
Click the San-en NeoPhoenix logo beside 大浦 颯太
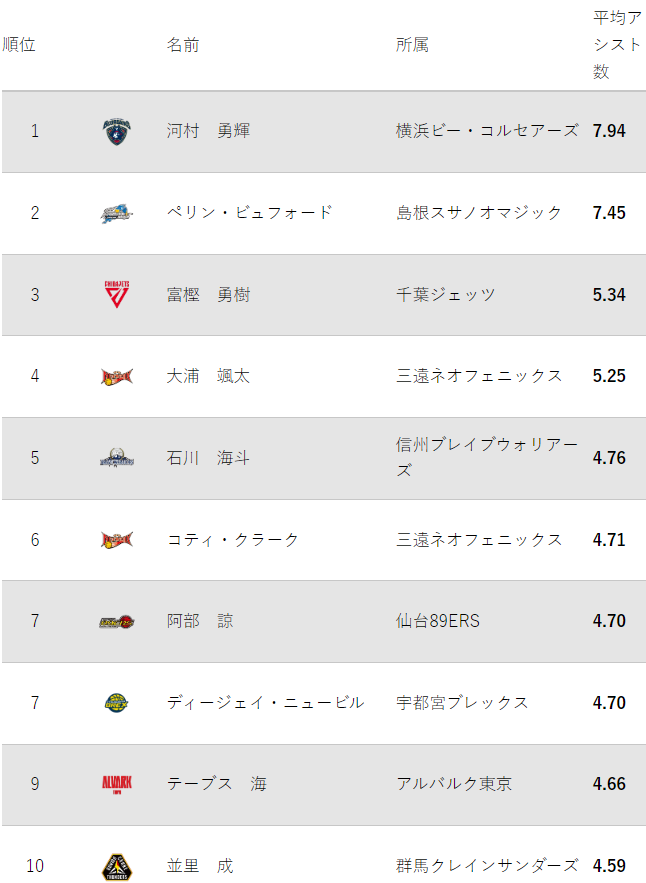coord(117,376)
